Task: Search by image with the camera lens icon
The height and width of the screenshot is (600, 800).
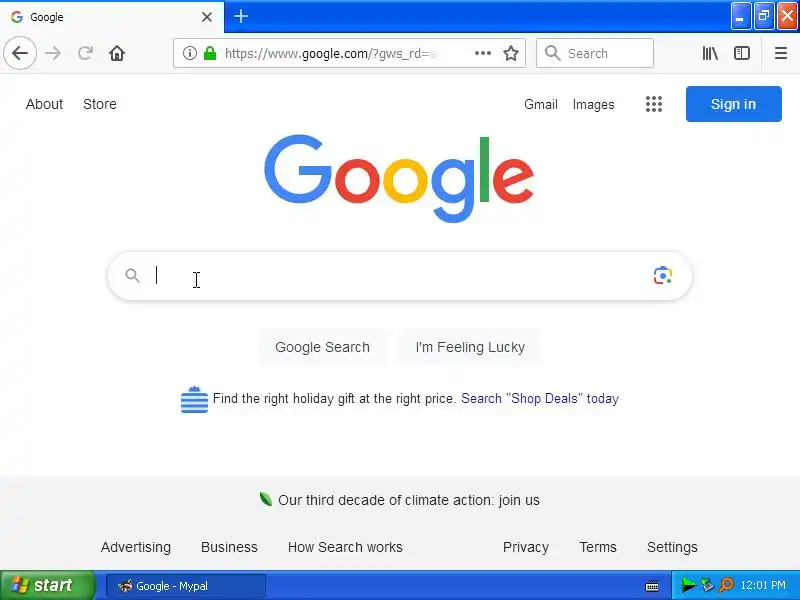Action: [662, 276]
